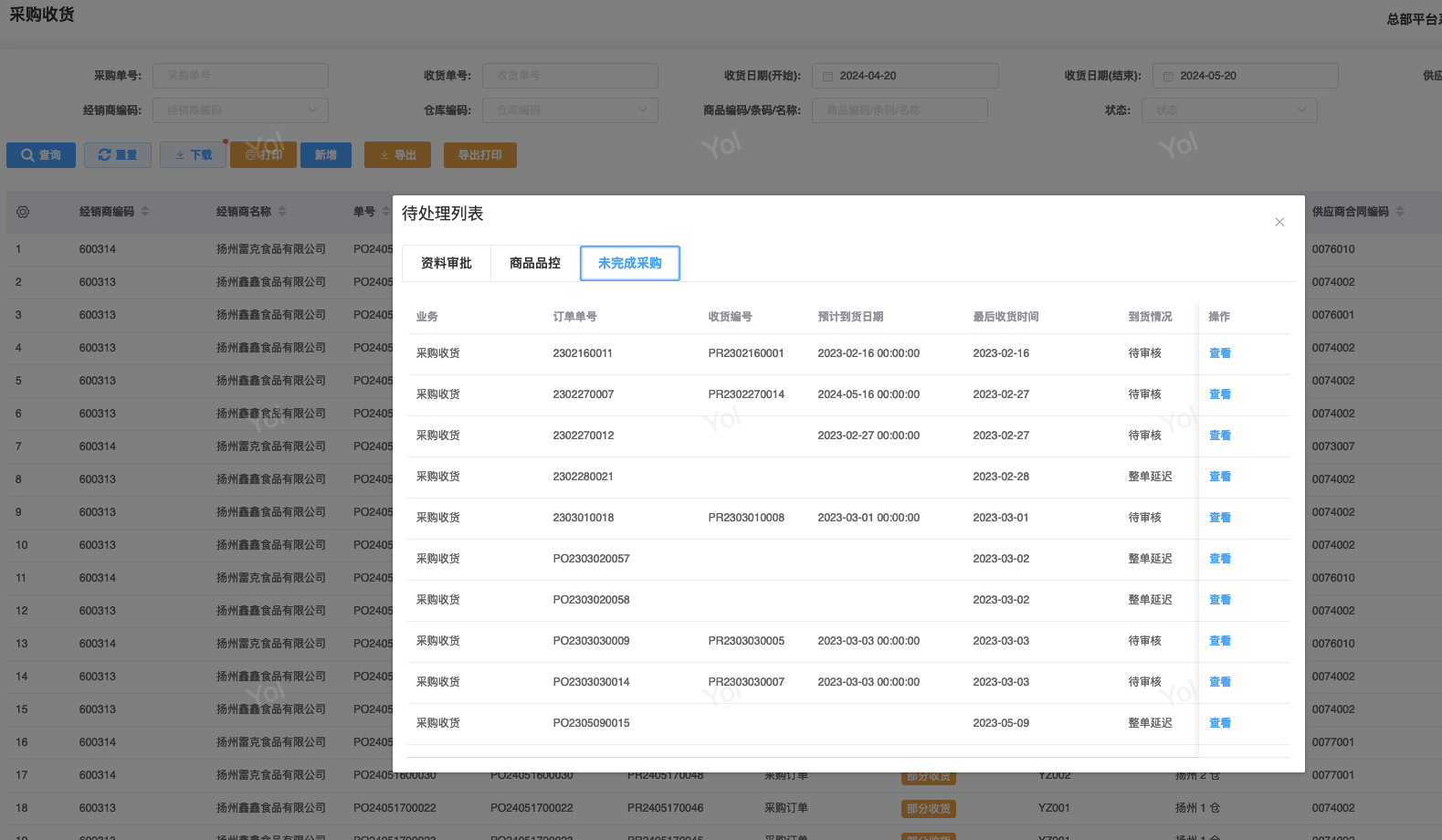Image resolution: width=1442 pixels, height=840 pixels.
Task: Open 查看 link for order PO2305090015
Action: click(1219, 723)
